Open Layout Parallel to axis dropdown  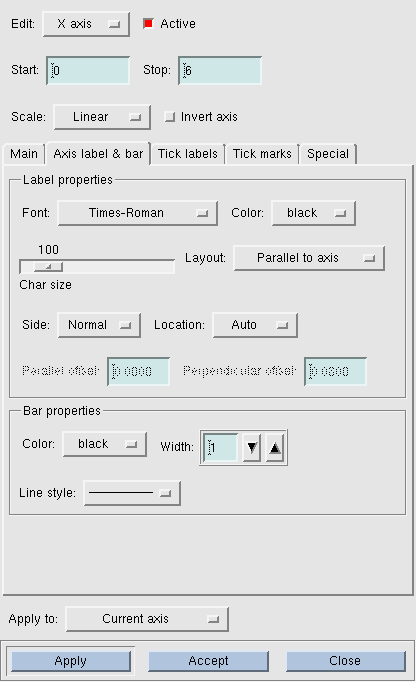pos(309,258)
